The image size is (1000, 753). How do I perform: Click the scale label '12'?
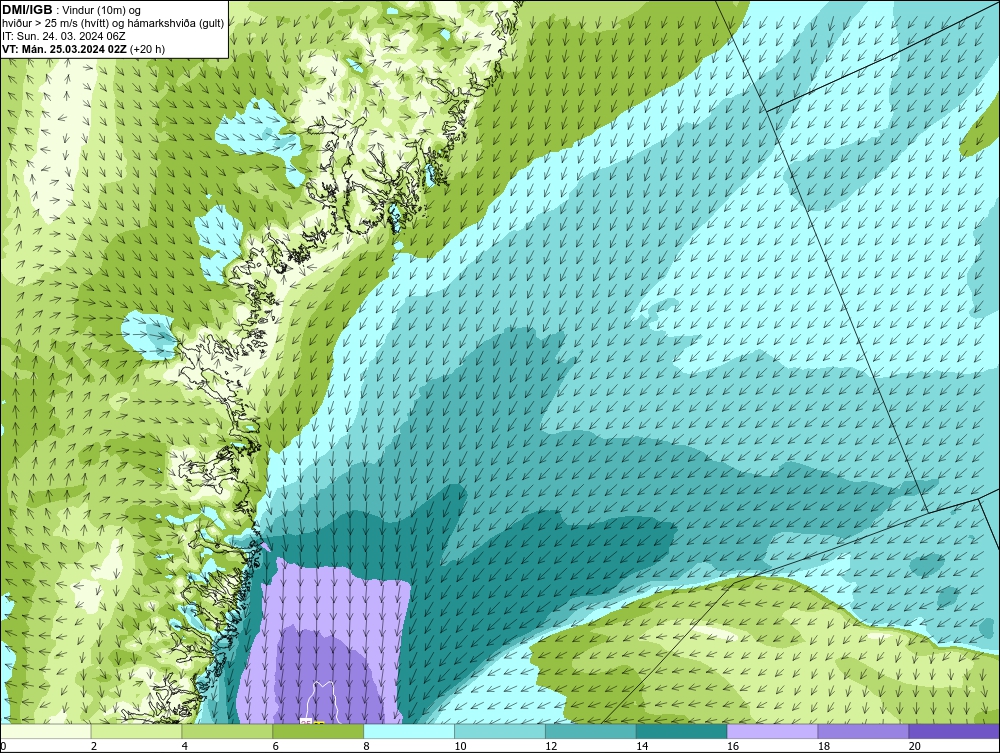point(551,746)
